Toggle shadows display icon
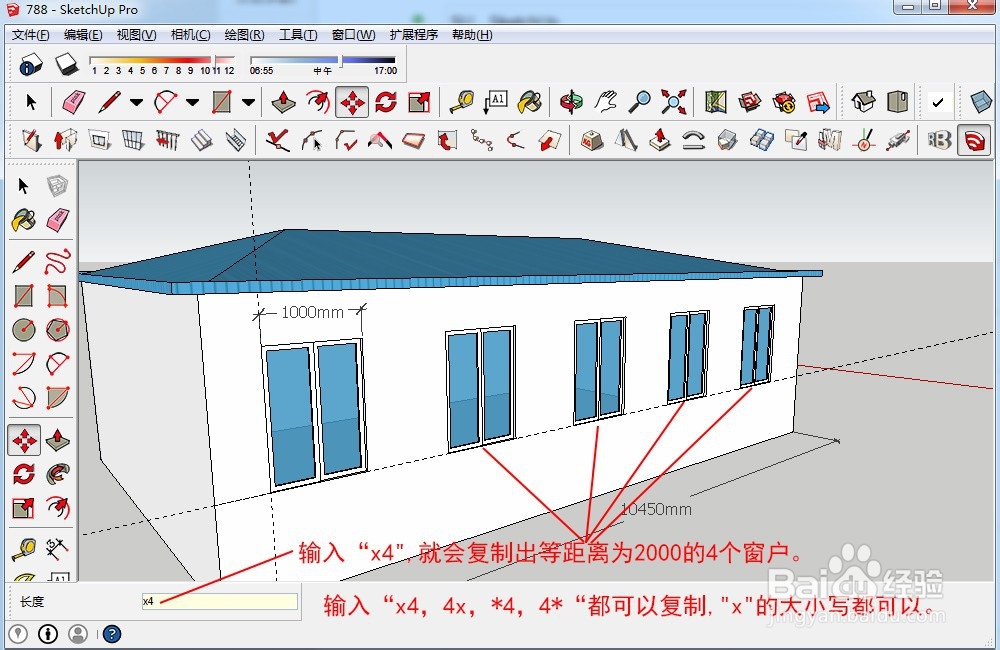This screenshot has width=1000, height=650. 31,64
